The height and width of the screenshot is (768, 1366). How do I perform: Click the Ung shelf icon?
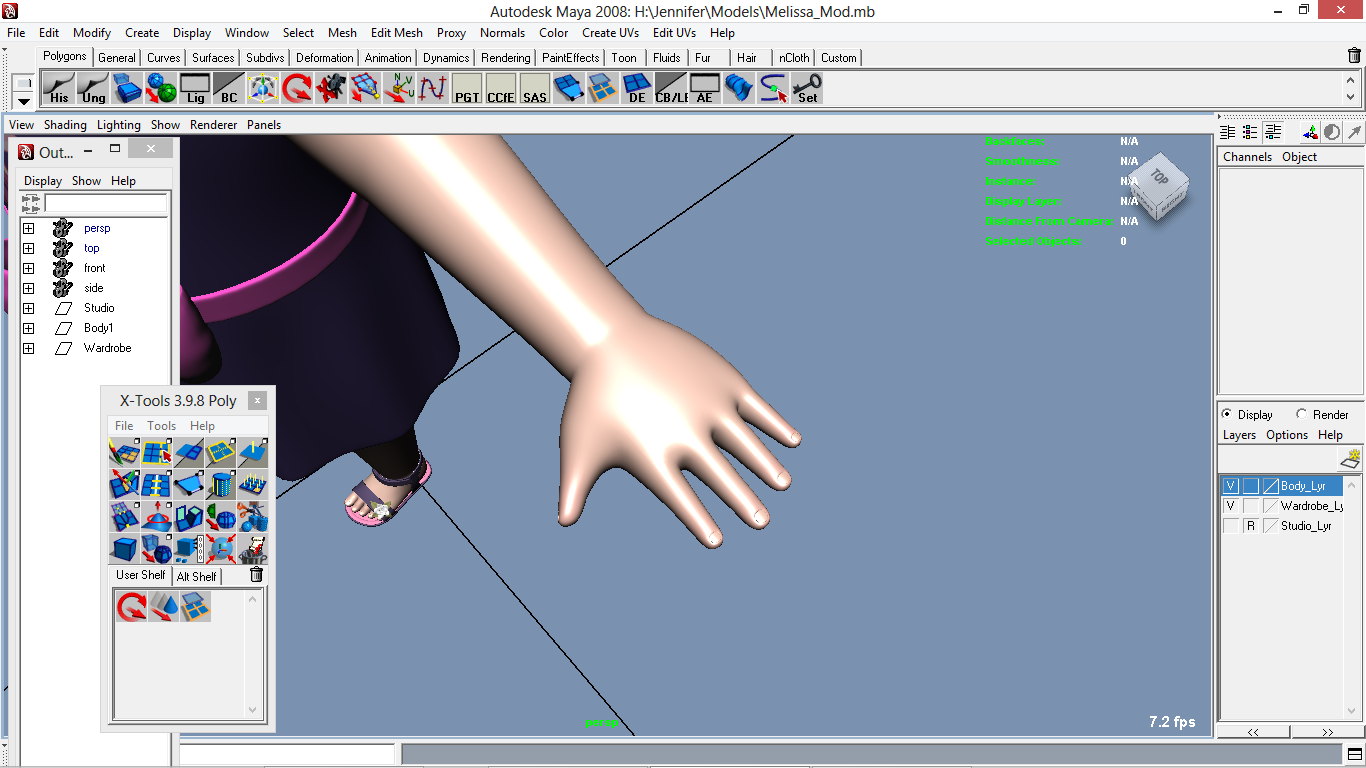[x=93, y=89]
